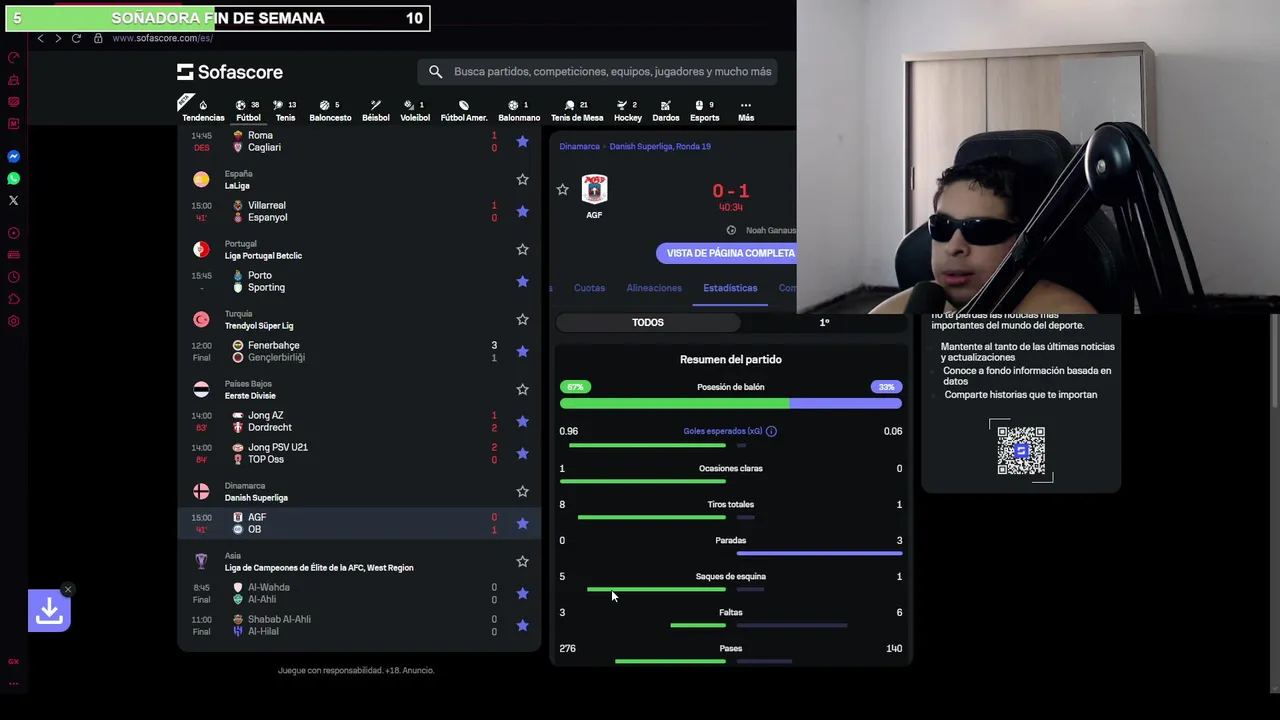Open X (Twitter) in the browser sidebar
Image resolution: width=1280 pixels, height=720 pixels.
click(x=14, y=200)
